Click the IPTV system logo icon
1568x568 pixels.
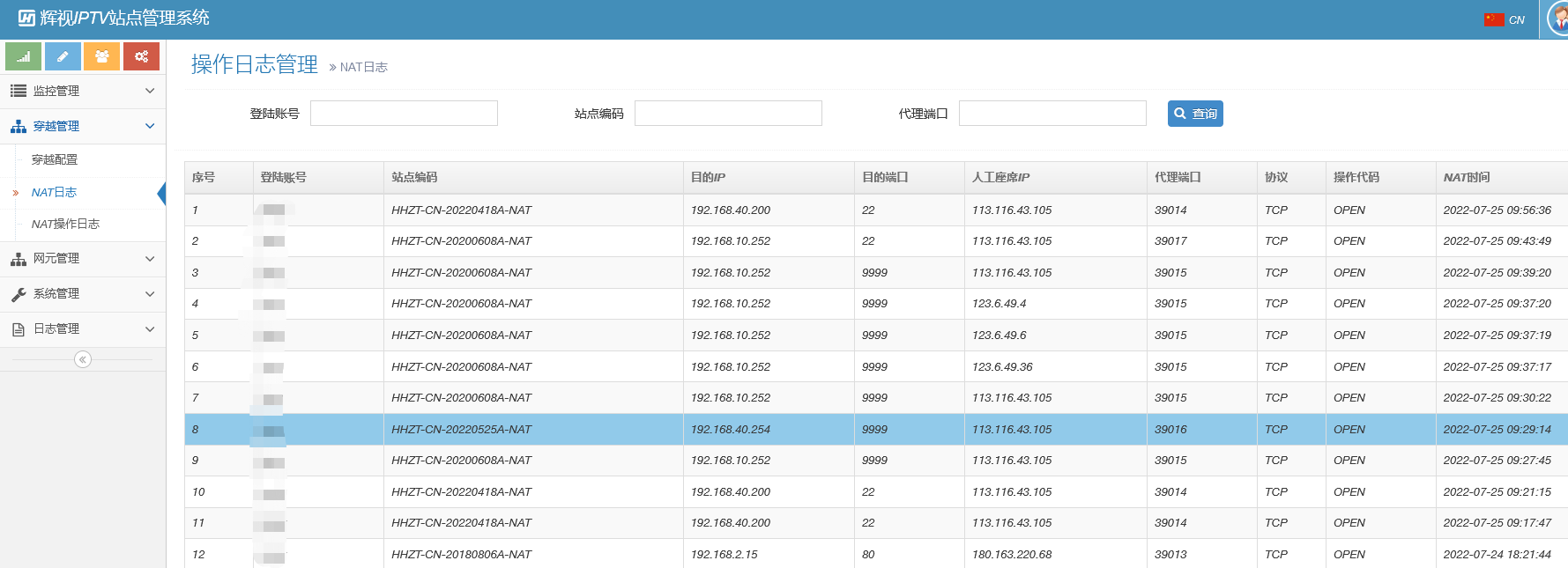[26, 18]
